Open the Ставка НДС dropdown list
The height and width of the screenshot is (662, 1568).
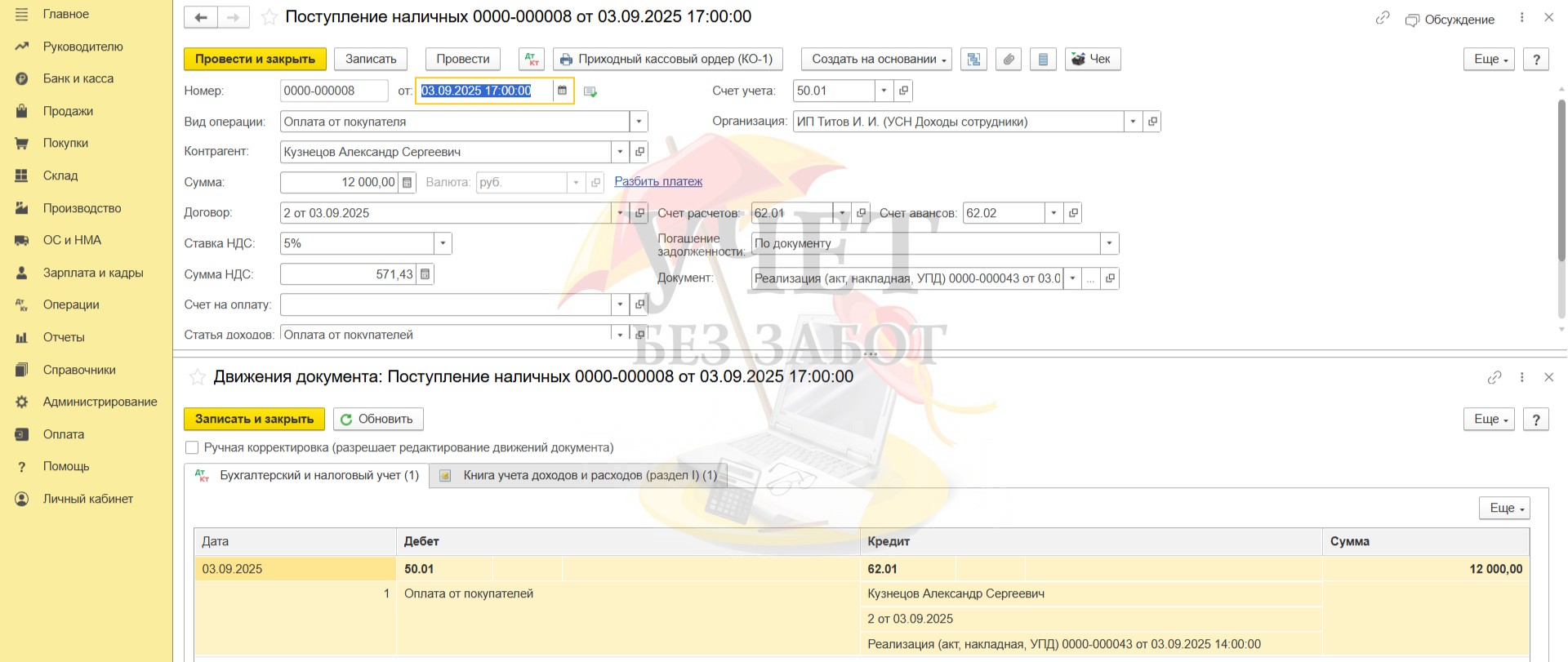[x=443, y=243]
